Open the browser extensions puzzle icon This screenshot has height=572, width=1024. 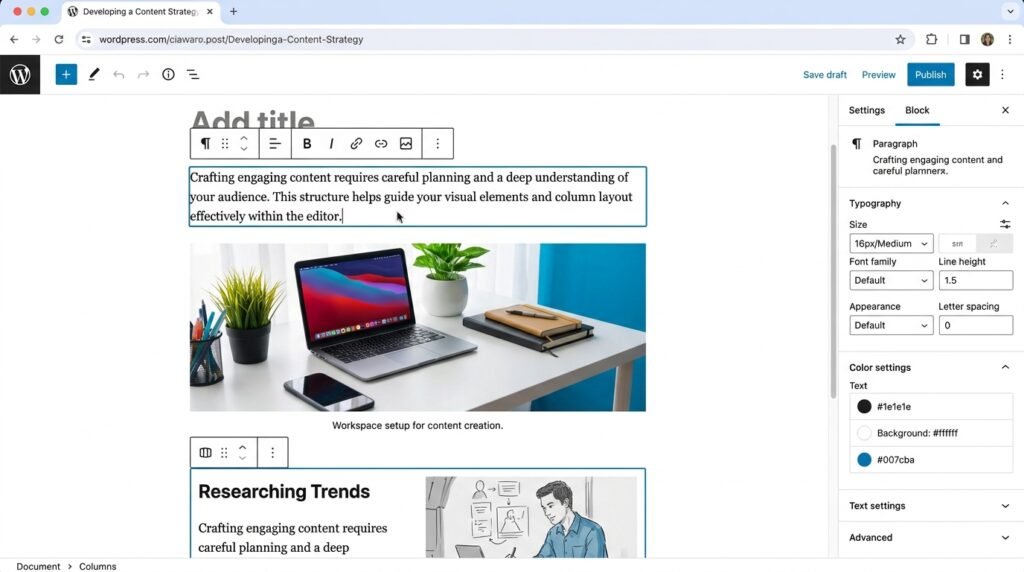coord(931,39)
